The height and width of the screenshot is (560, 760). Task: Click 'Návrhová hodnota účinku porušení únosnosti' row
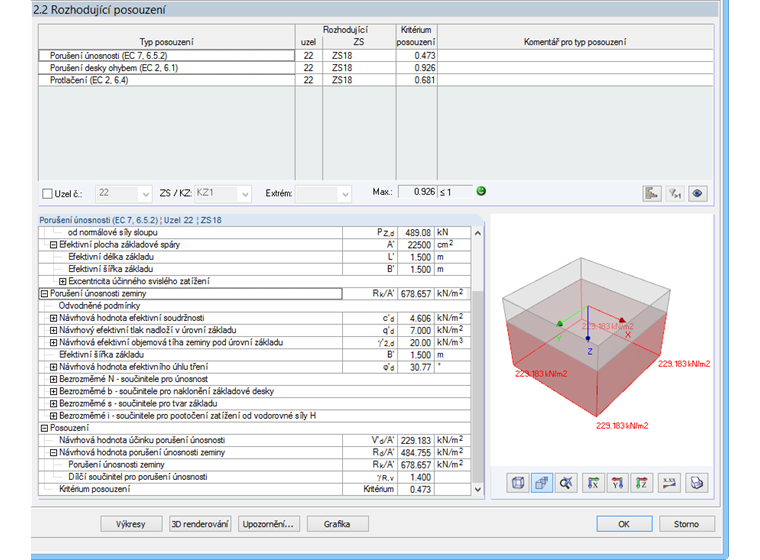click(254, 440)
